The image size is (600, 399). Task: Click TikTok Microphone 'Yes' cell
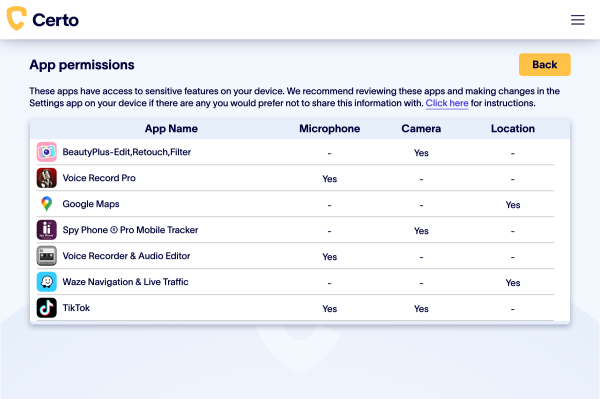point(329,309)
